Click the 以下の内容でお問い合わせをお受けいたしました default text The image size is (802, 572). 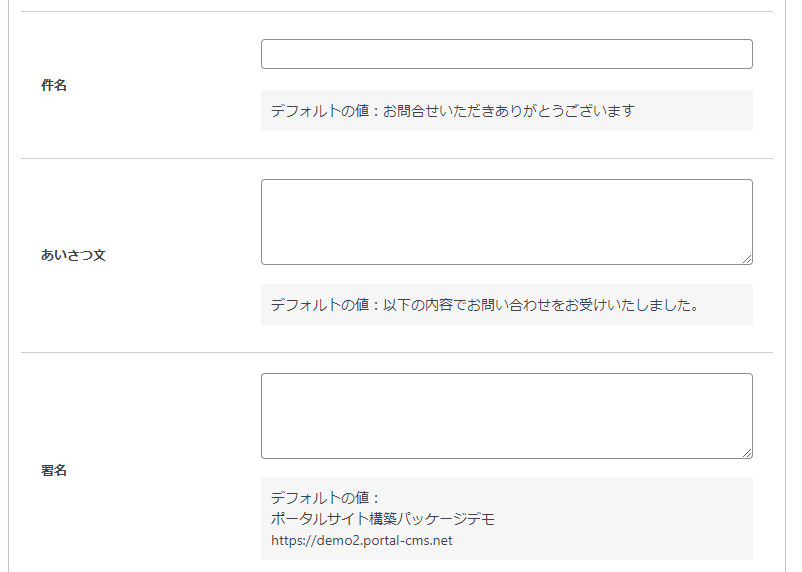[x=540, y=305]
